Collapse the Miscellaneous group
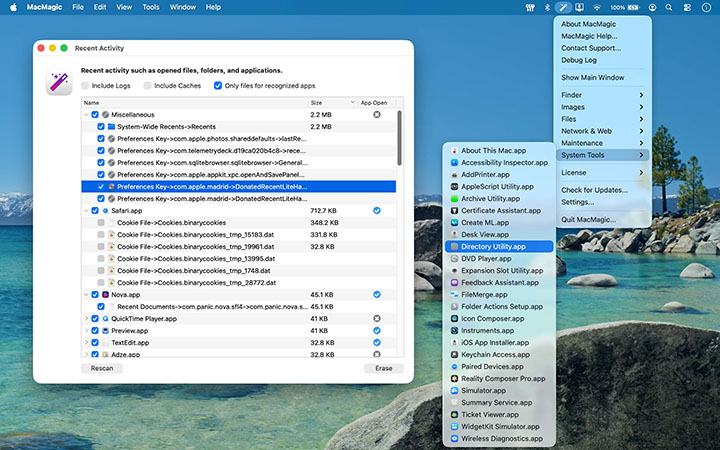This screenshot has width=720, height=450. pos(85,115)
